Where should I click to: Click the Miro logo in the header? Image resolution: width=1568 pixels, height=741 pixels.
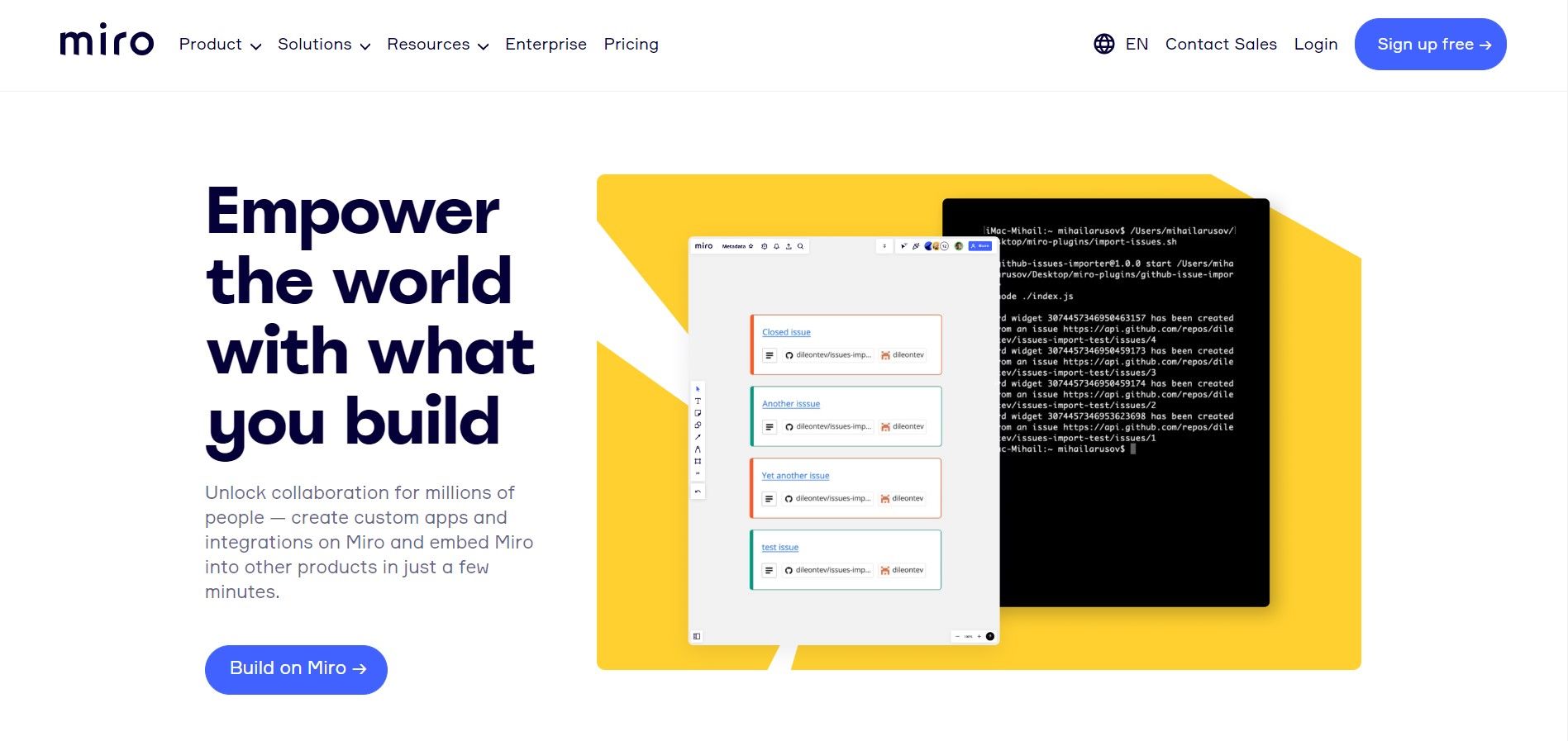107,40
